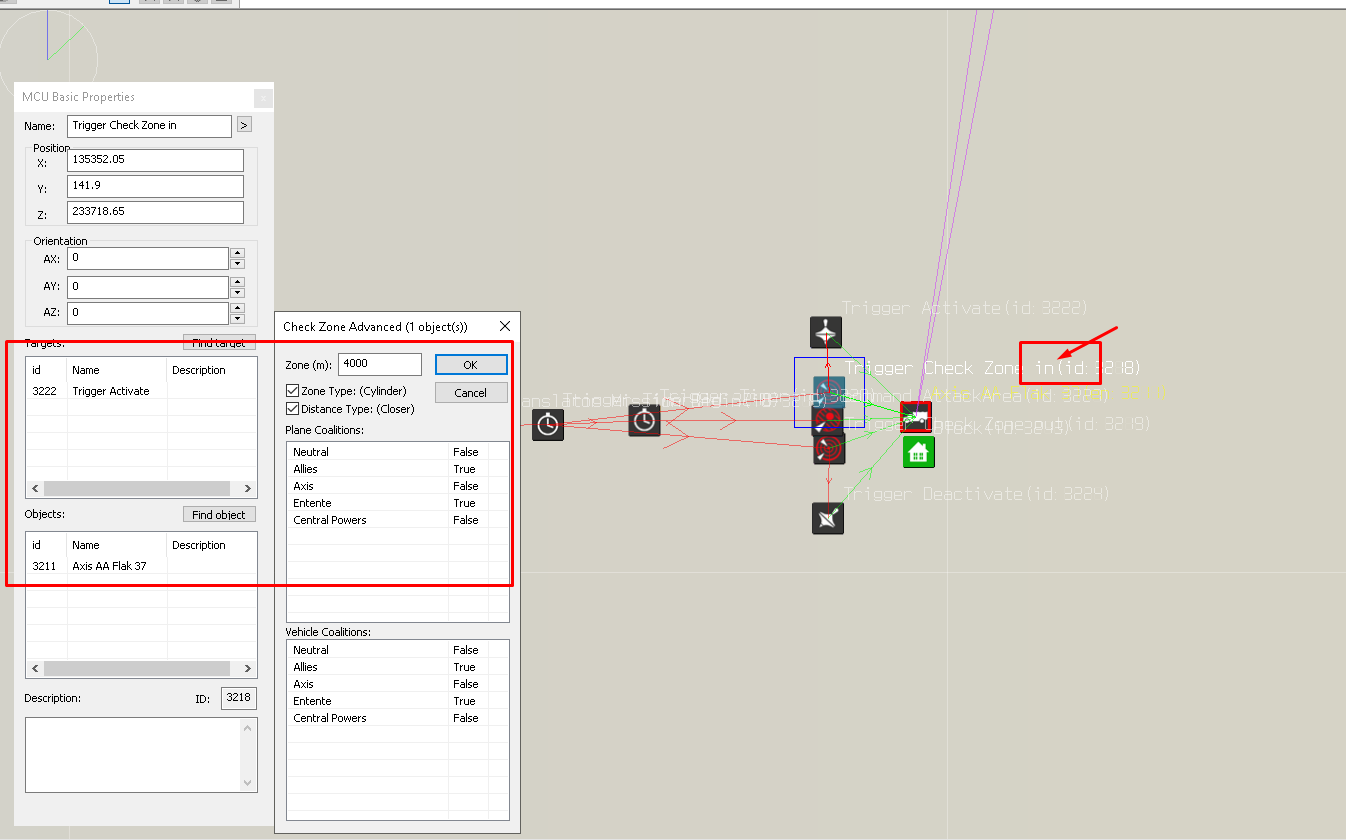Screen dimensions: 1346x840
Task: Decrease AY with the down arrow
Action: pyautogui.click(x=237, y=292)
